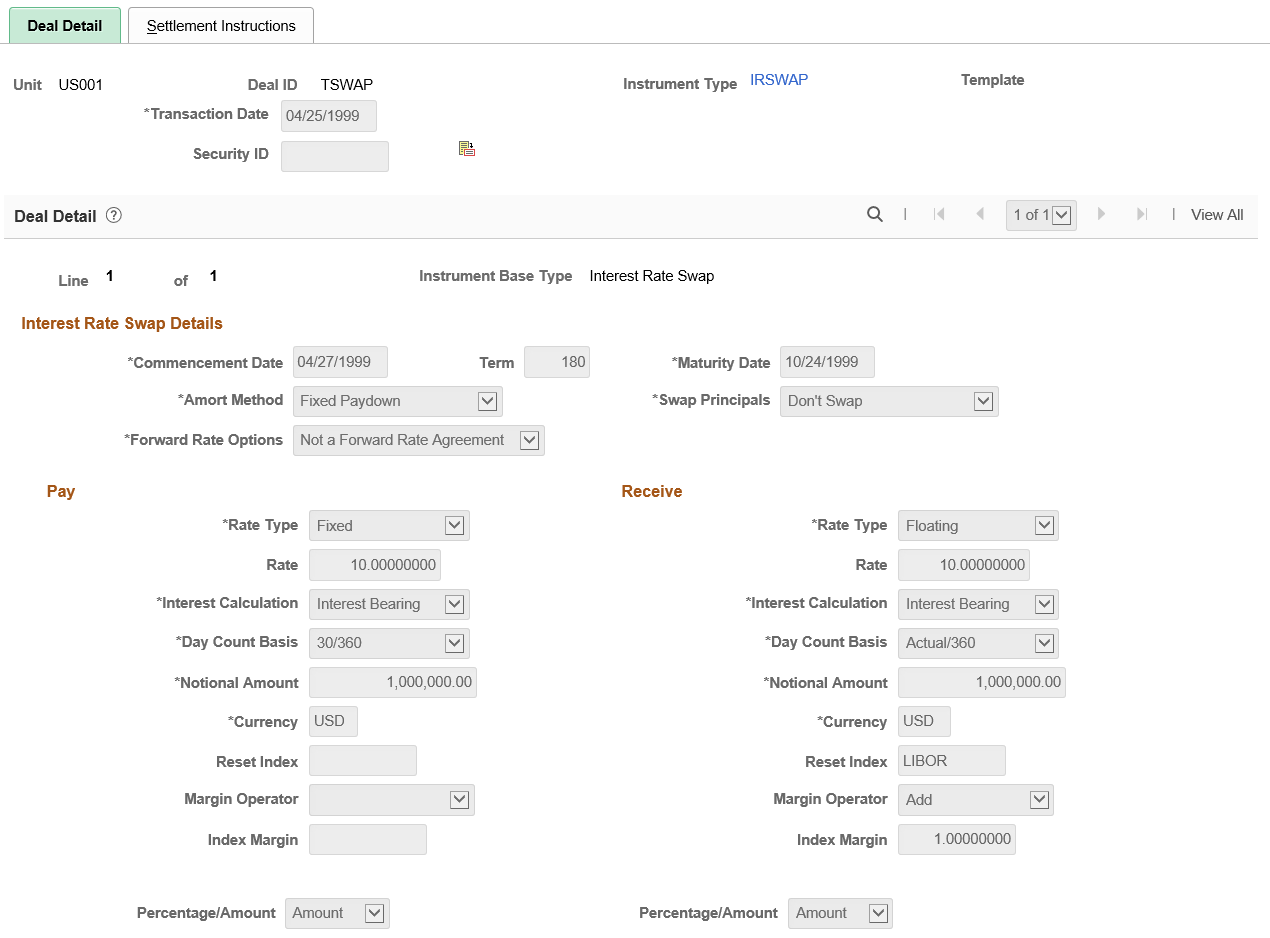Go to first row navigation arrow
Viewport: 1270px width, 938px height.
click(939, 214)
